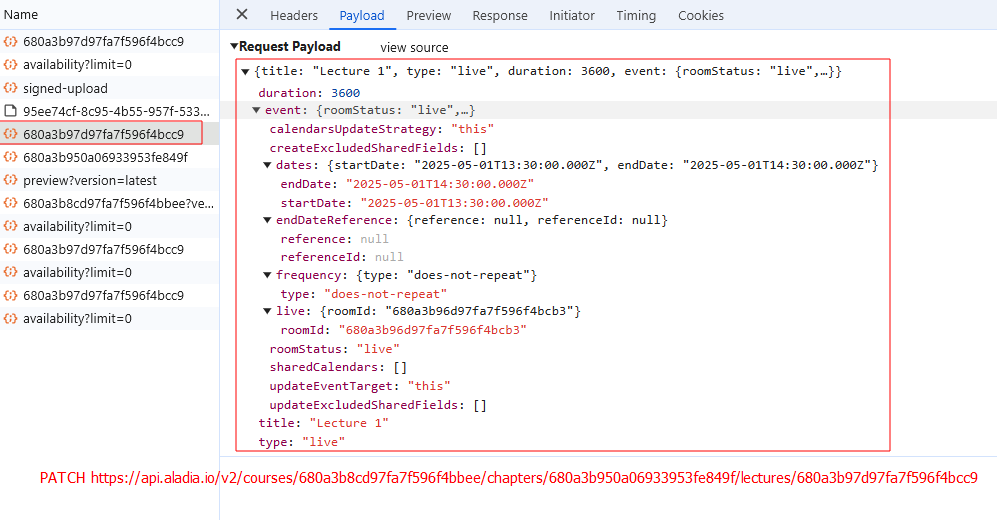Go to the Initiator tab
This screenshot has width=997, height=520.
(x=572, y=15)
